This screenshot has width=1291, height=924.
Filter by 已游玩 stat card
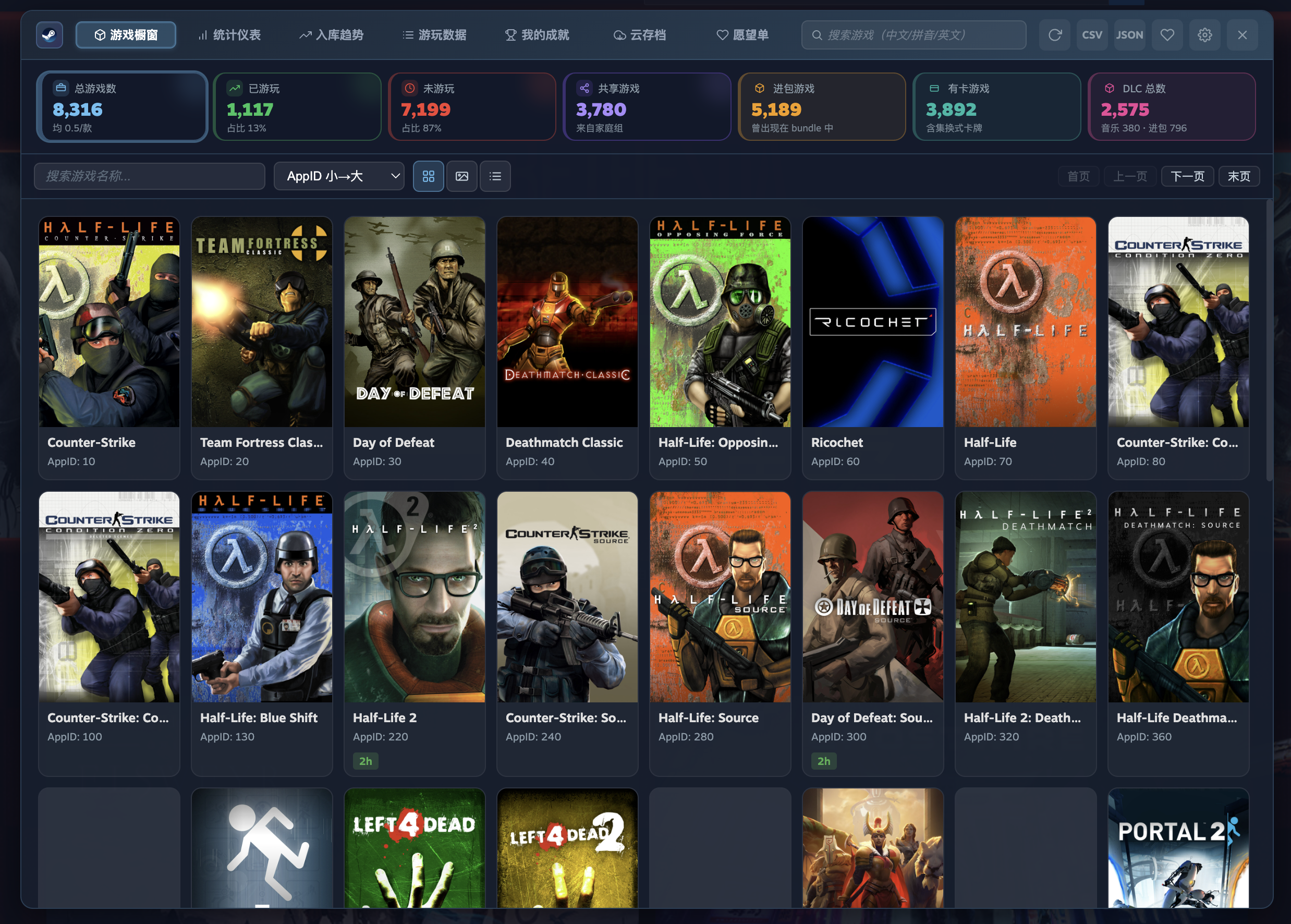pyautogui.click(x=297, y=106)
